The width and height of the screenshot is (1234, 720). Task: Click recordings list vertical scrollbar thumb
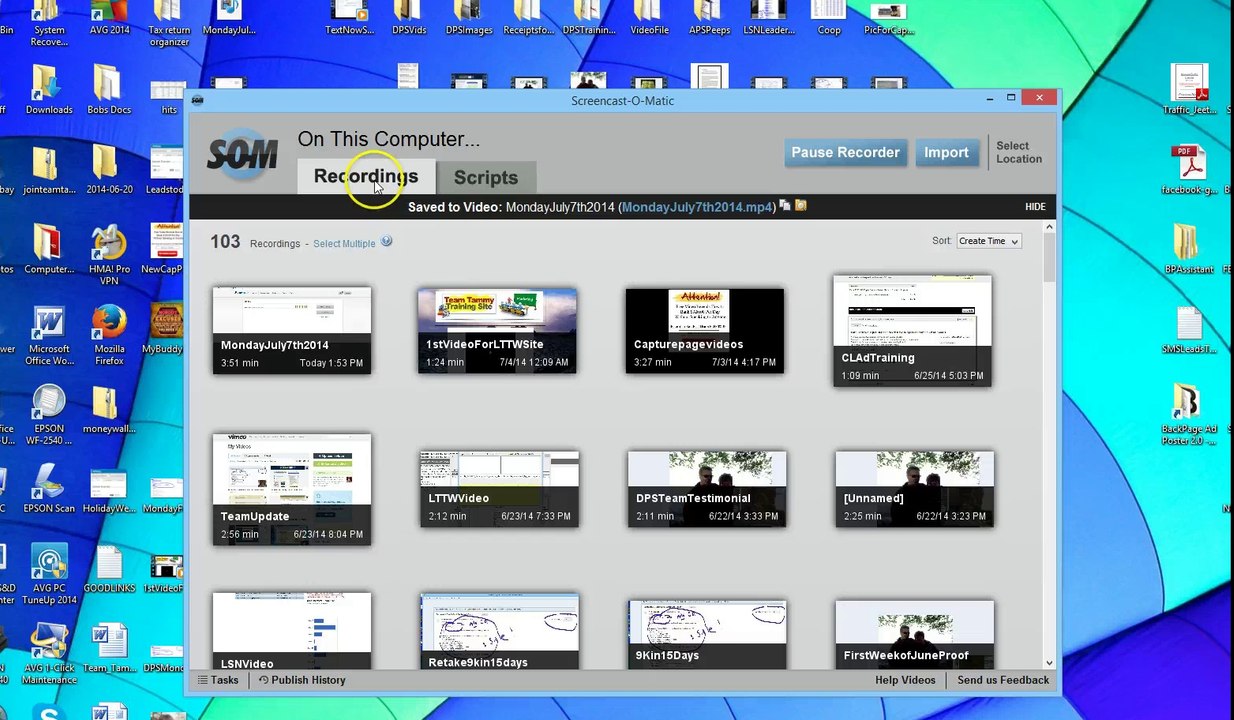pos(1049,257)
